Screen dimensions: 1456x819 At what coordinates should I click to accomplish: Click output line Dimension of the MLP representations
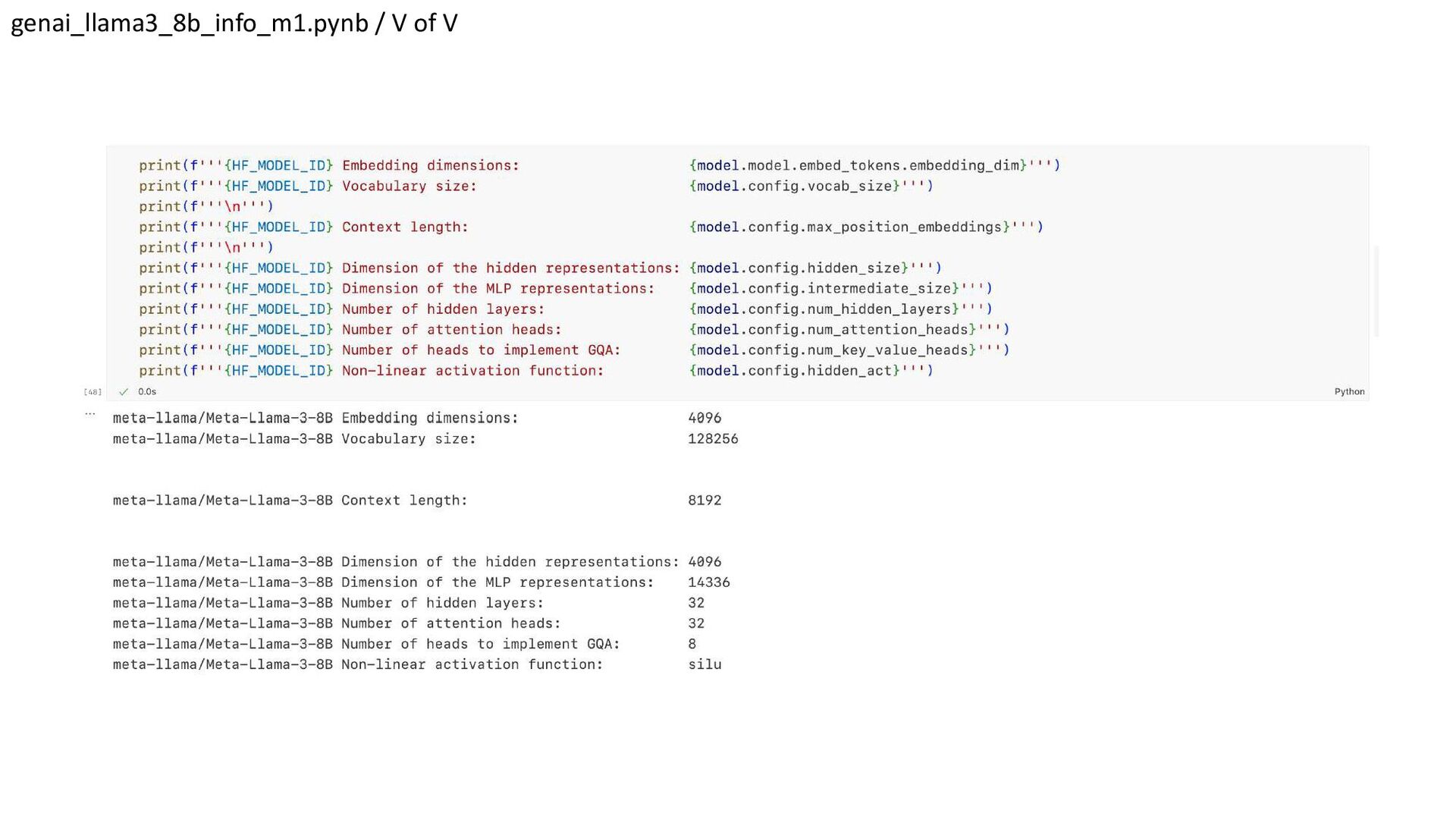point(421,582)
